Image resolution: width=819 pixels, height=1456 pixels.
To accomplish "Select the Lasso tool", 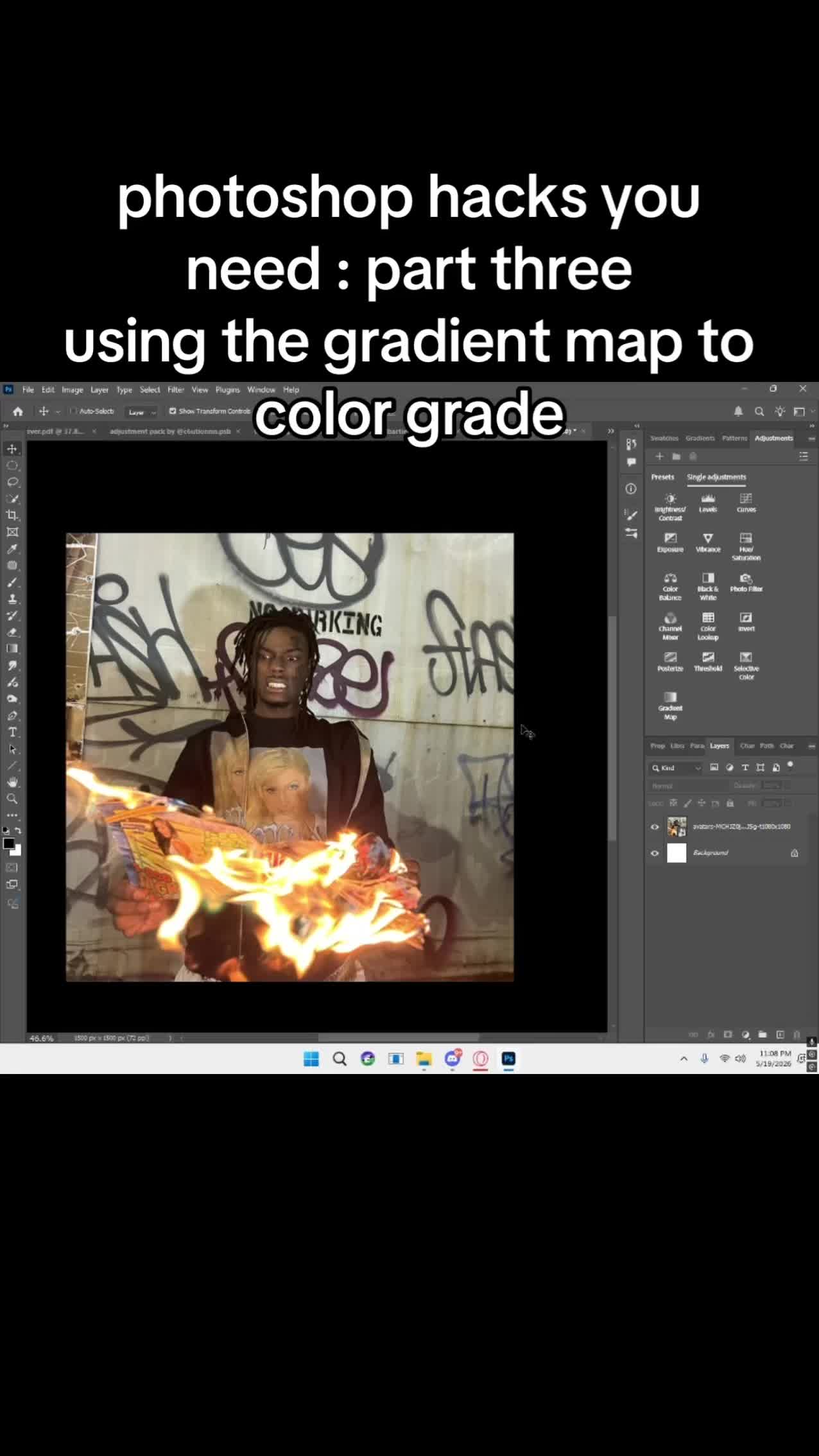I will pyautogui.click(x=12, y=481).
